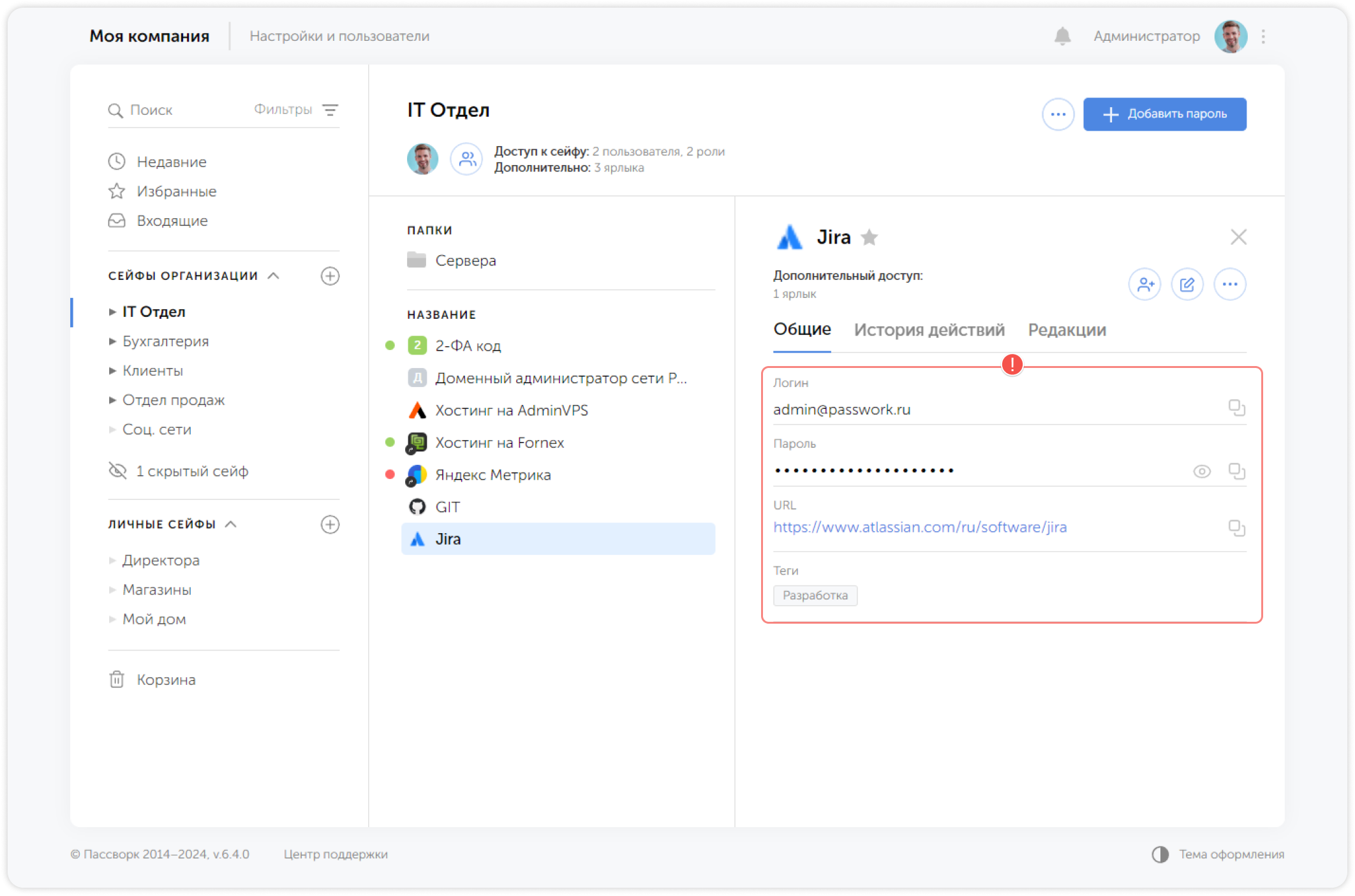The height and width of the screenshot is (896, 1355).
Task: Open the filters icon next to search
Action: pos(330,110)
